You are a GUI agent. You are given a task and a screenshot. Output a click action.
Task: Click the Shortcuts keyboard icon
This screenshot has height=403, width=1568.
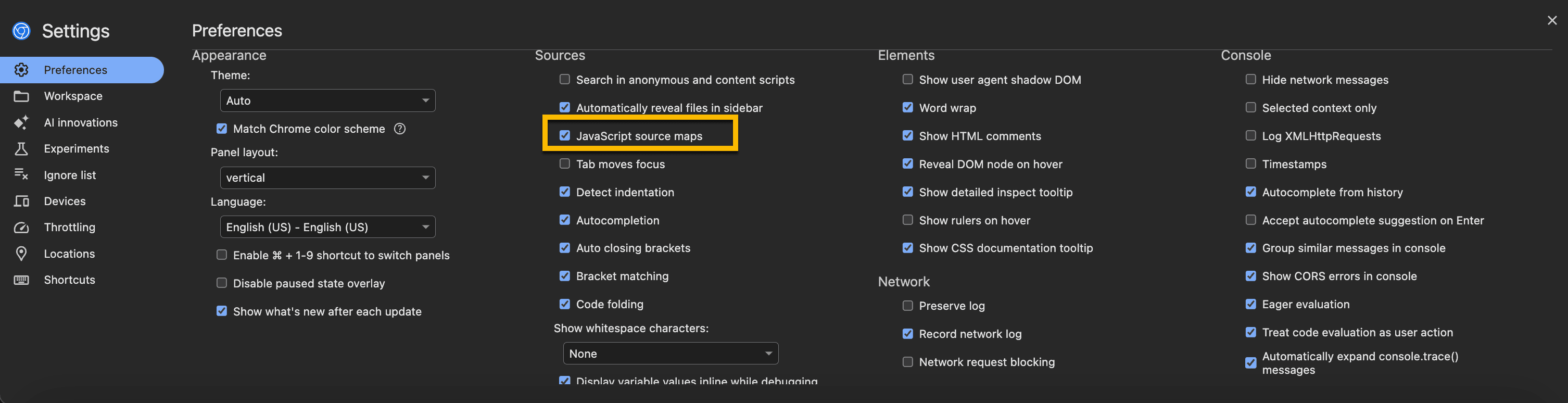[x=21, y=280]
